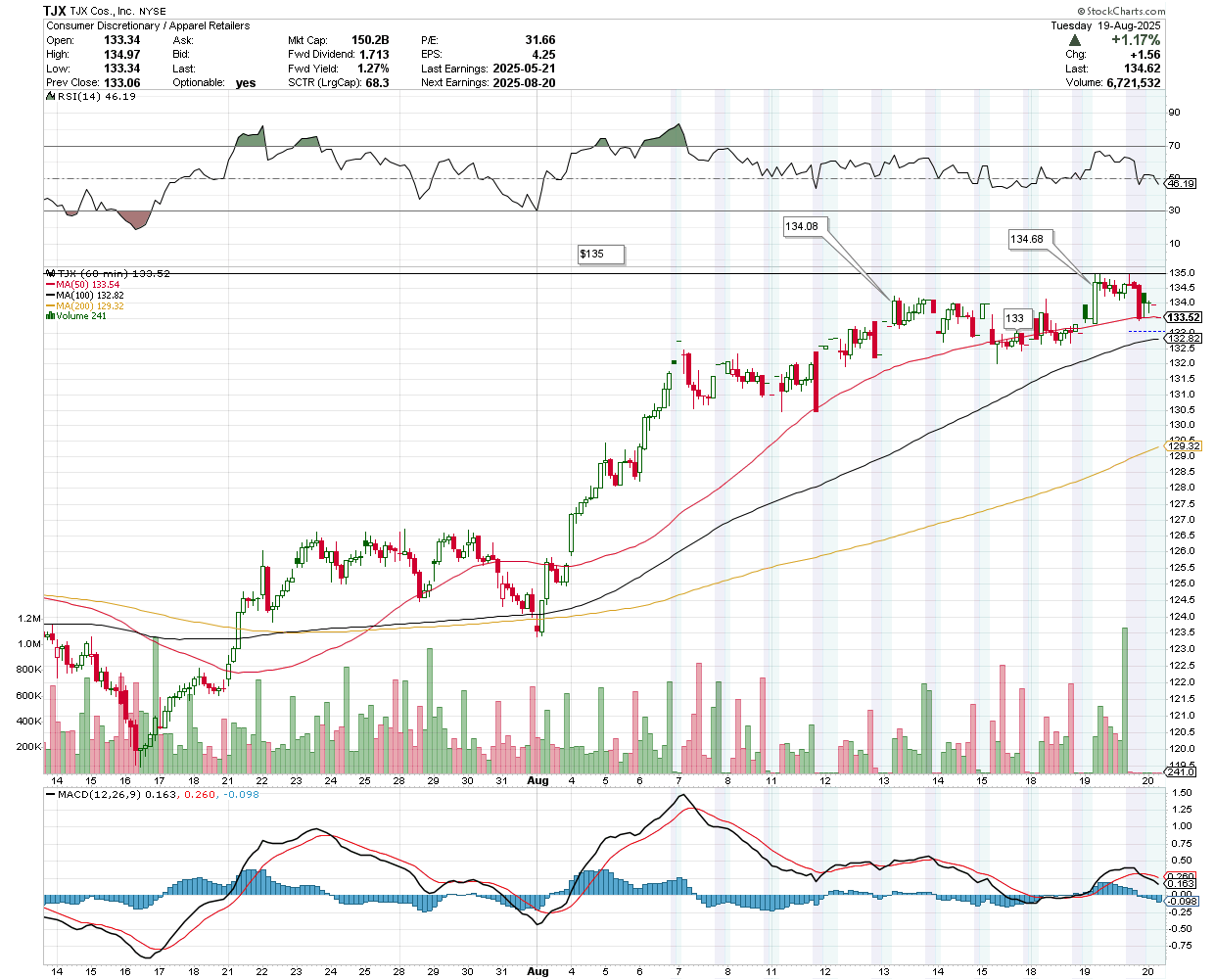
Task: Click the High value 134.97
Action: [x=122, y=55]
